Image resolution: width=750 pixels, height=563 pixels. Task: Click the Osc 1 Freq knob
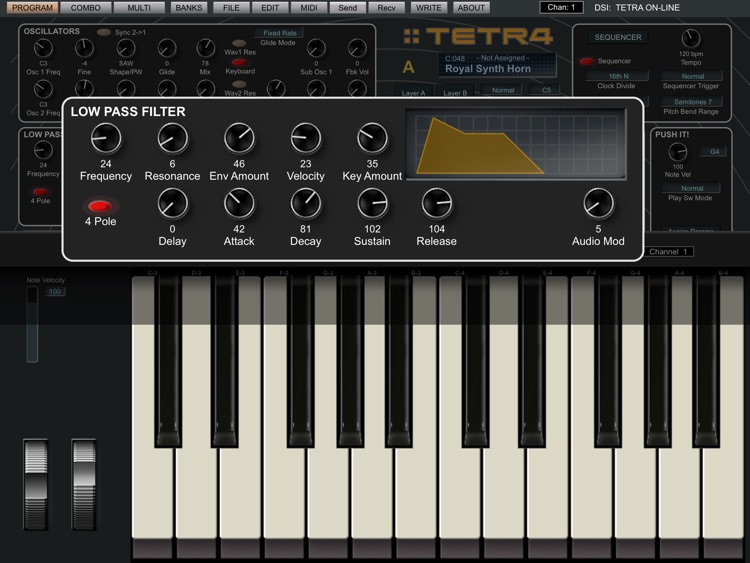(x=43, y=48)
